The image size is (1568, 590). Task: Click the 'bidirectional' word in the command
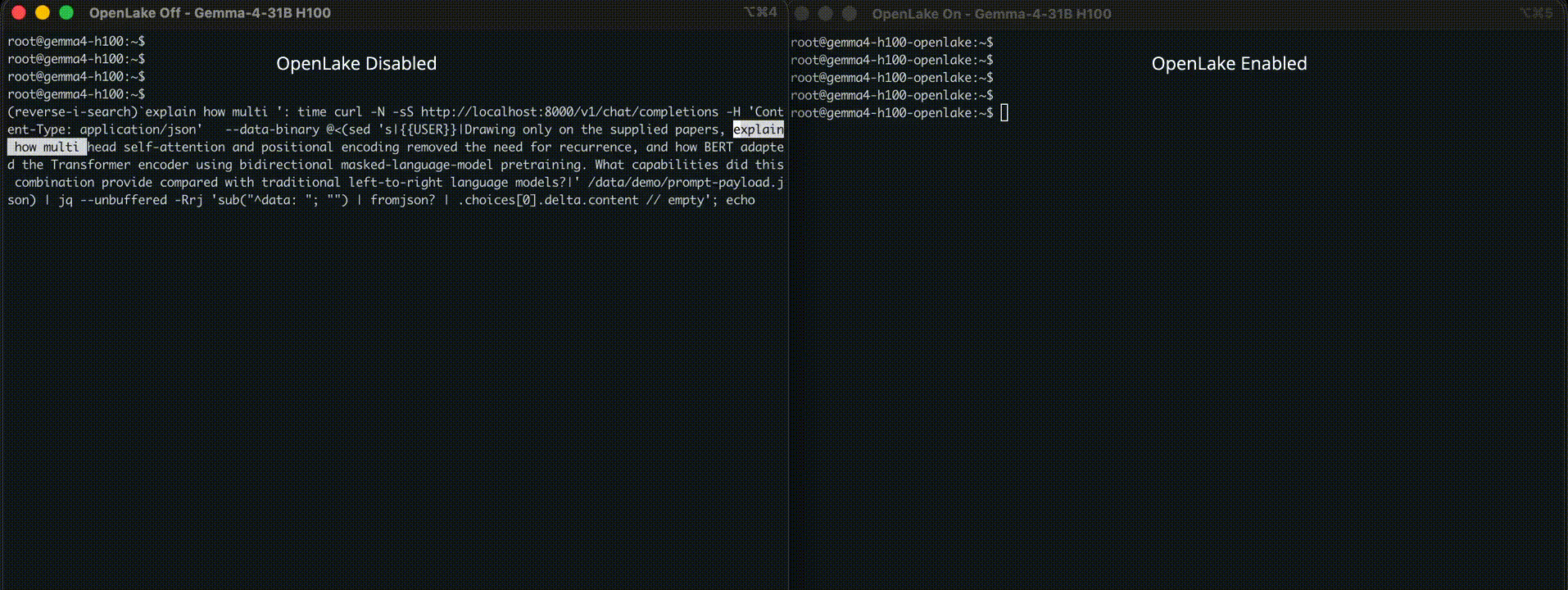286,165
